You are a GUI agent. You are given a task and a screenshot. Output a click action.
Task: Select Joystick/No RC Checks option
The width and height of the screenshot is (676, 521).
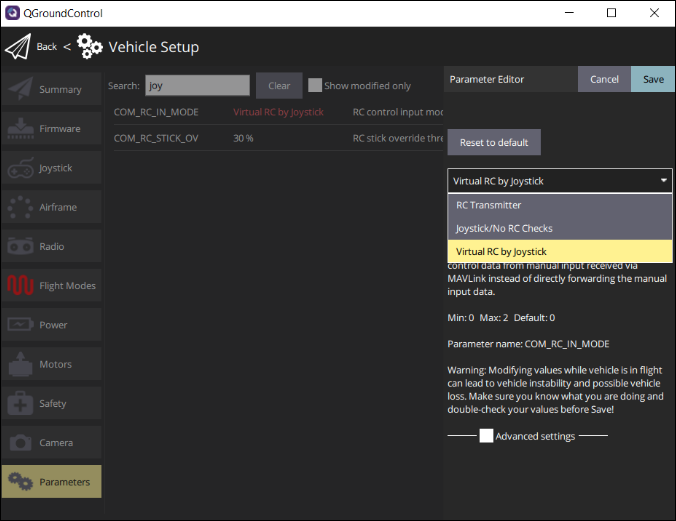pos(560,228)
